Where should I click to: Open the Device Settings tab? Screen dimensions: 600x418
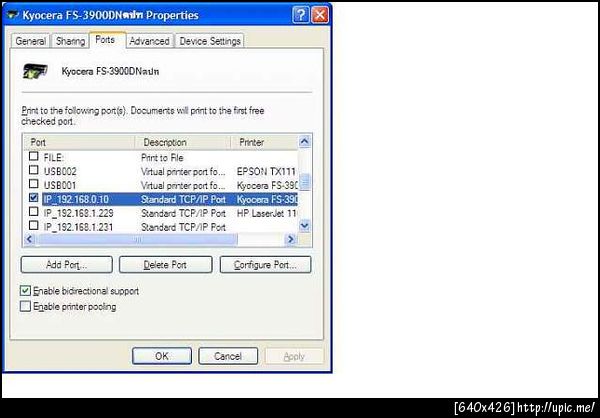coord(210,41)
